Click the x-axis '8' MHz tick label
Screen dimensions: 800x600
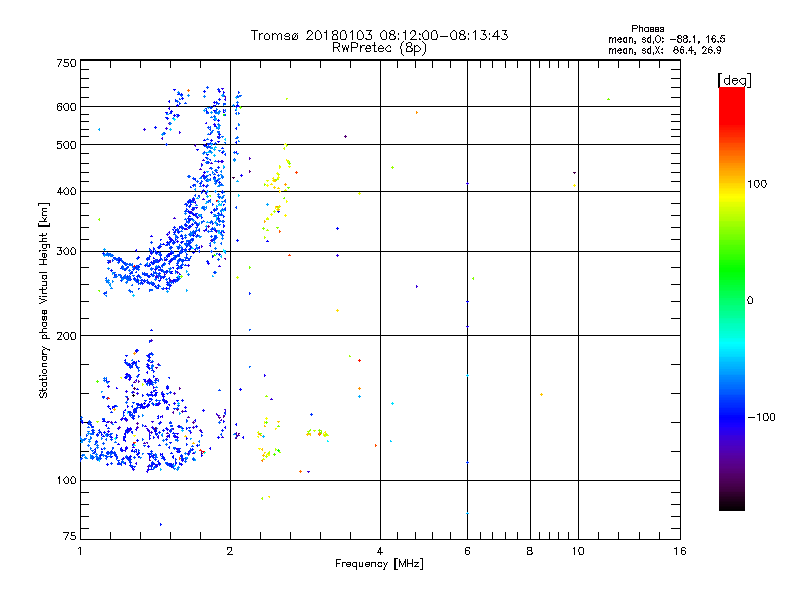(x=530, y=551)
